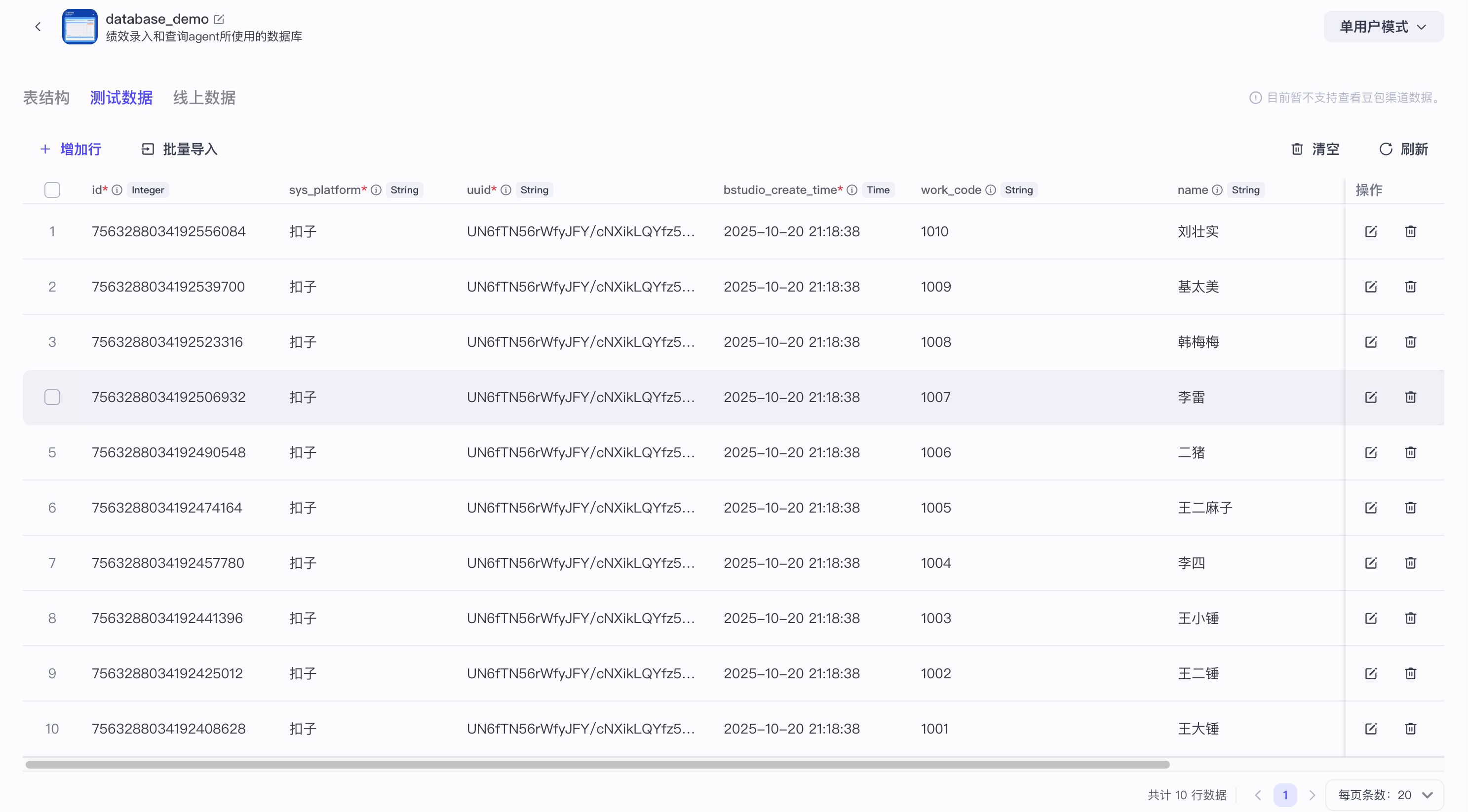The width and height of the screenshot is (1469, 812).
Task: Edit the 韩梅梅 row
Action: [1371, 342]
